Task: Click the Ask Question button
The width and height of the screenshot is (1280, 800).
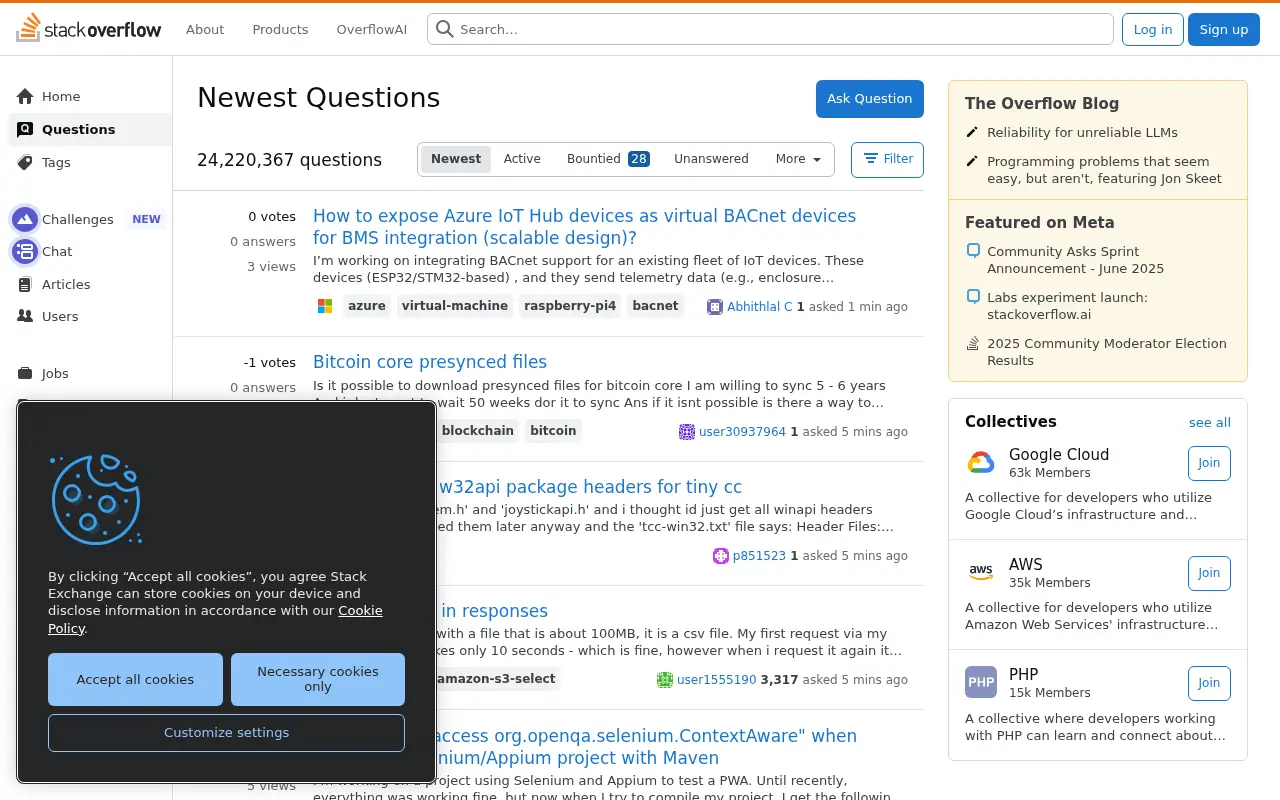Action: (x=870, y=99)
